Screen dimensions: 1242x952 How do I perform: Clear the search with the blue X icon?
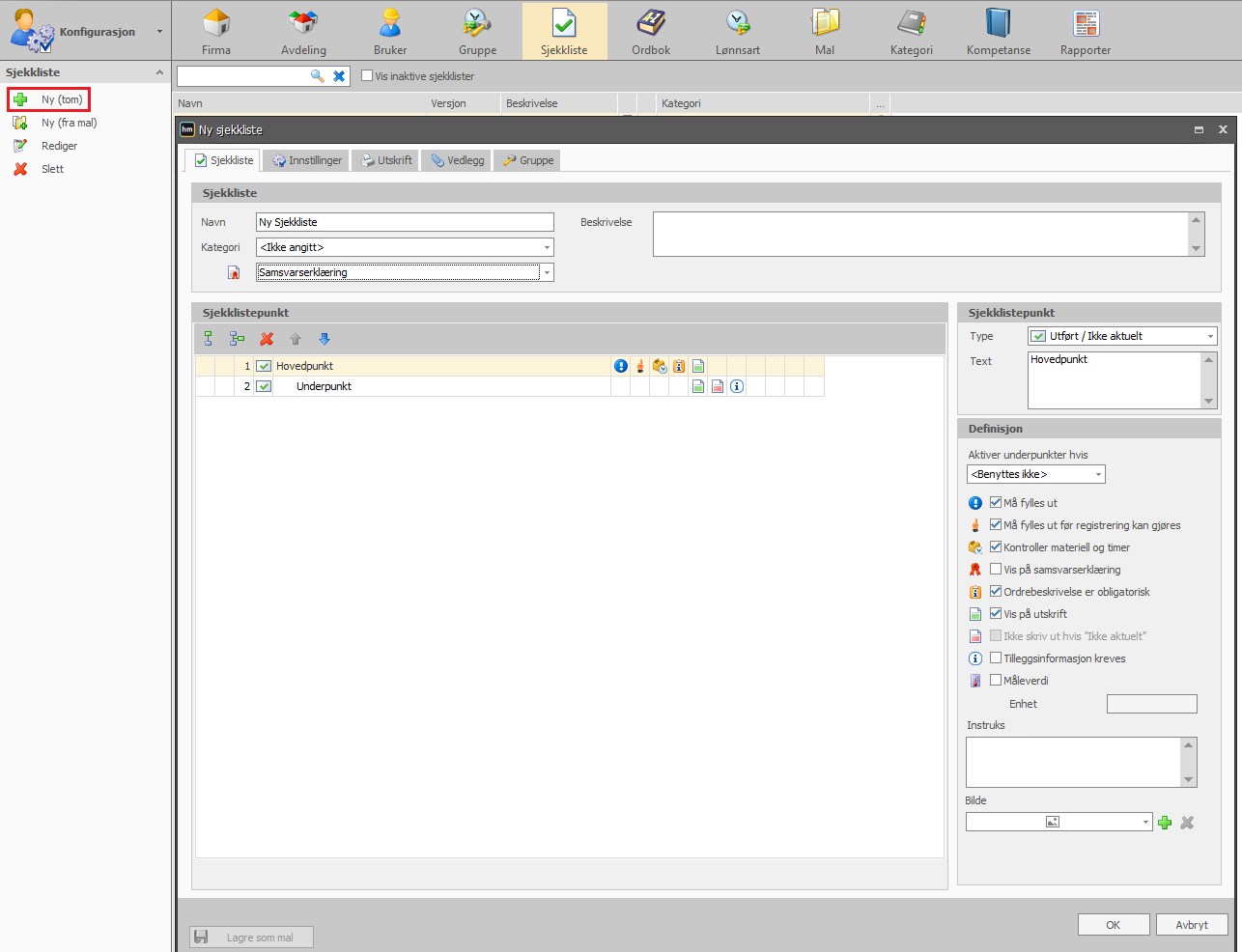(339, 76)
